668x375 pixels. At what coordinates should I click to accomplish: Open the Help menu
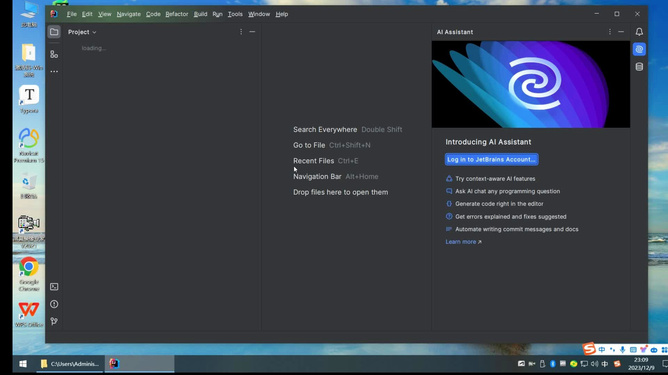282,14
